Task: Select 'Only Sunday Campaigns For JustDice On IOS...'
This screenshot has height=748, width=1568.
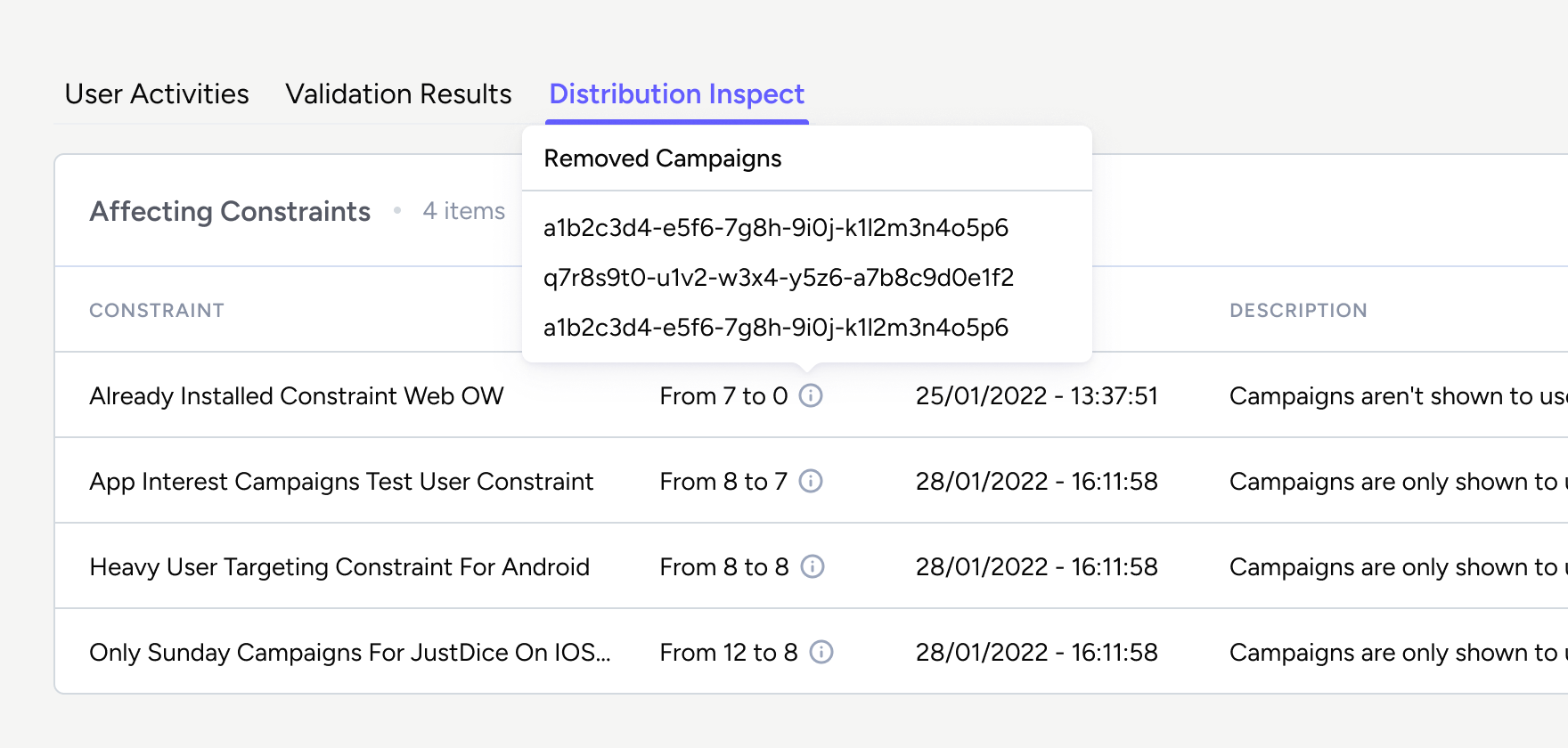Action: (350, 652)
